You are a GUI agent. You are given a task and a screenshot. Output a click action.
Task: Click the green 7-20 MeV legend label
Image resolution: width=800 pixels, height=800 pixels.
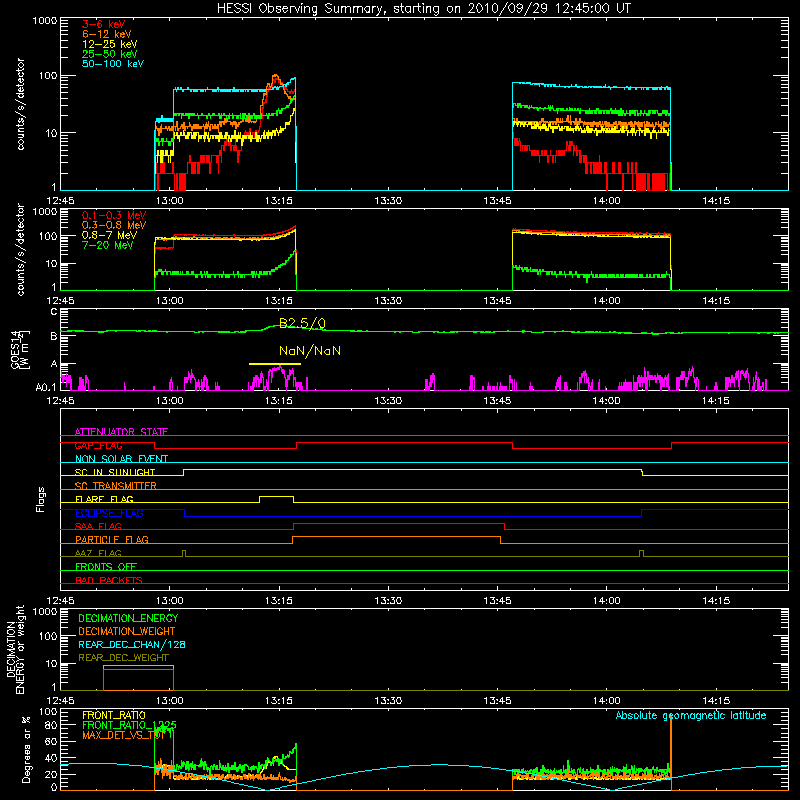pyautogui.click(x=108, y=245)
